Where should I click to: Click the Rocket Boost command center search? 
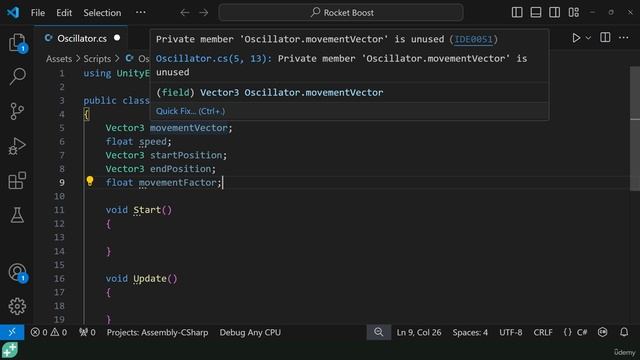tap(341, 13)
